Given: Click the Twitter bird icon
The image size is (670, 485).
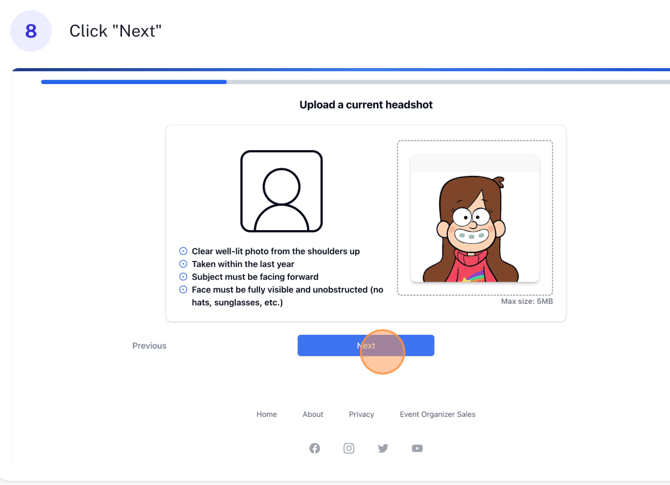Looking at the screenshot, I should tap(383, 448).
